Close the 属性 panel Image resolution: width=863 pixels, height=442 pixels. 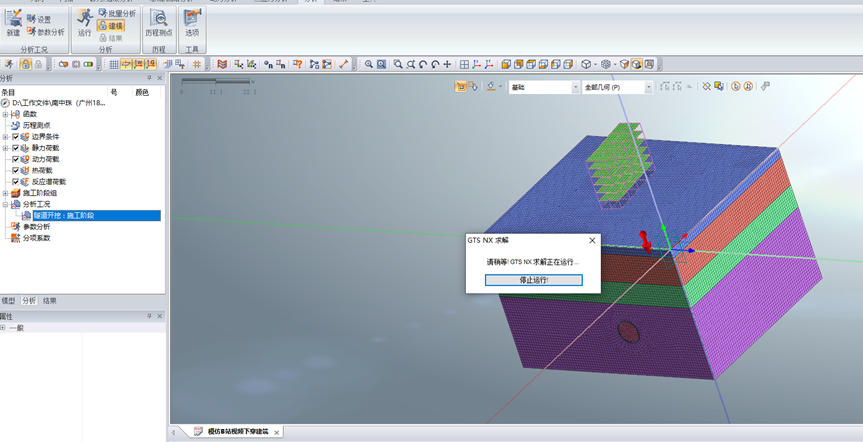pos(160,316)
